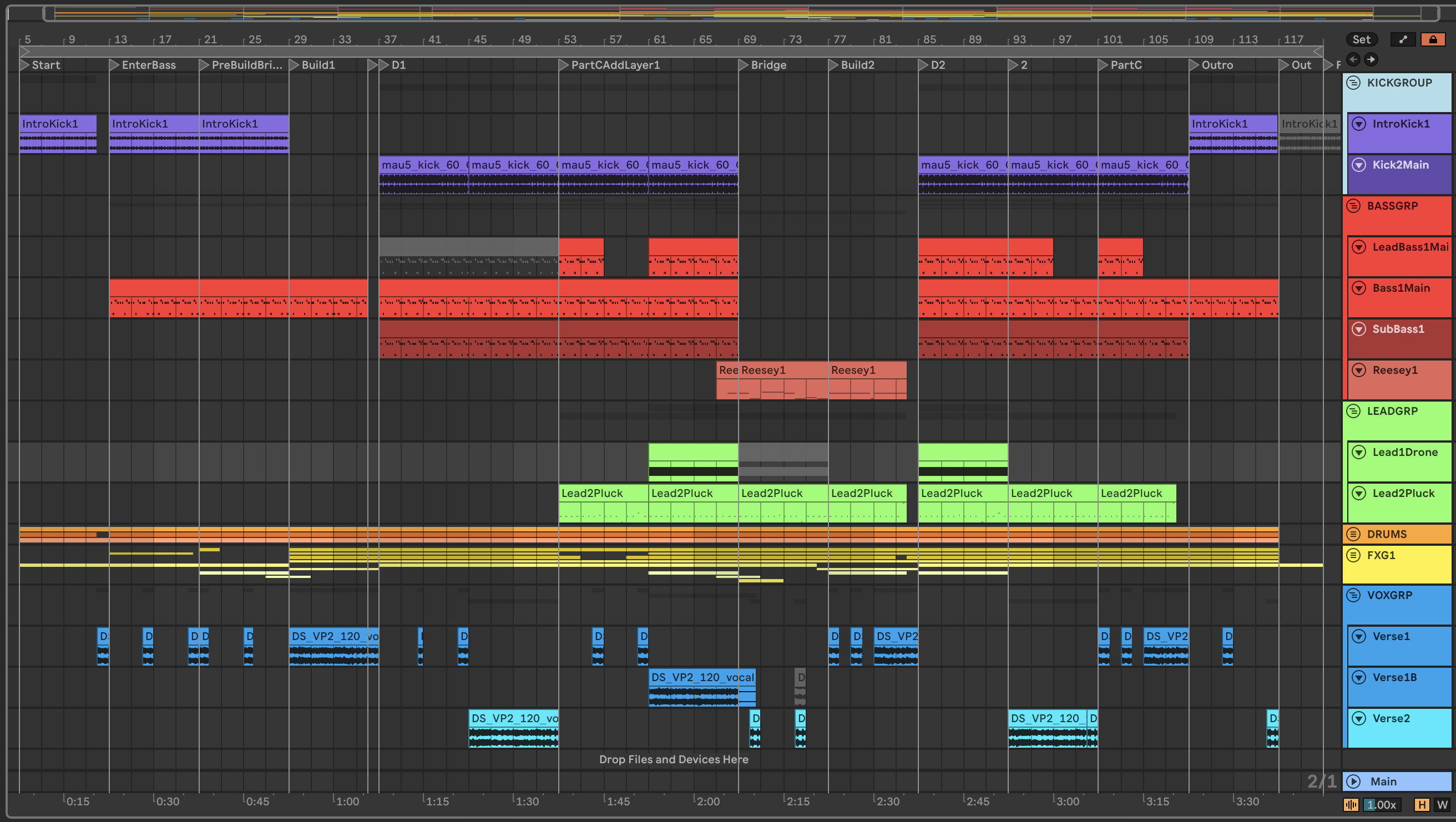Select the greyed-out IntroKick1 clip at Out
This screenshot has height=822, width=1456.
1310,134
